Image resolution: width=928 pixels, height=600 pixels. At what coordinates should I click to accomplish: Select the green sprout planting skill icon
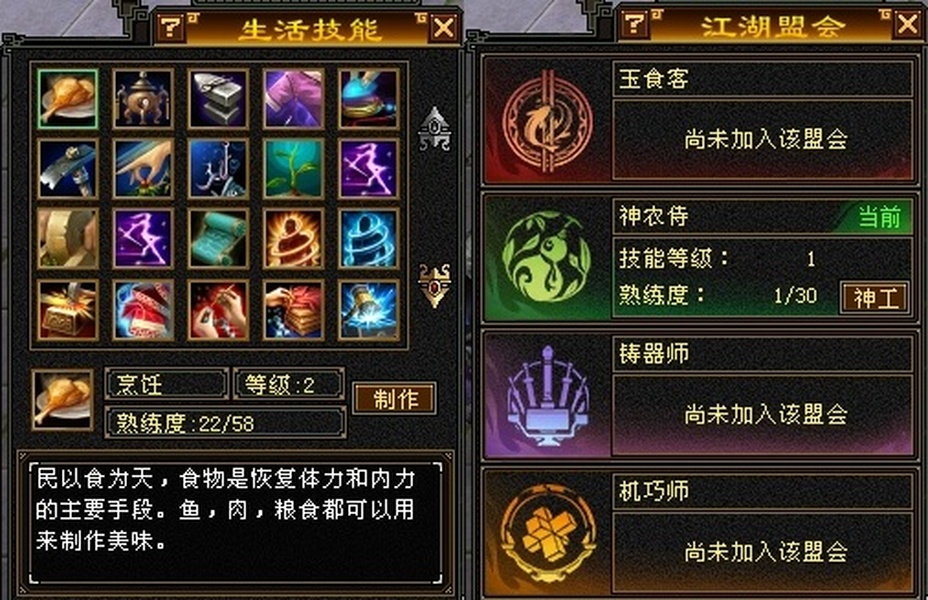[x=294, y=169]
